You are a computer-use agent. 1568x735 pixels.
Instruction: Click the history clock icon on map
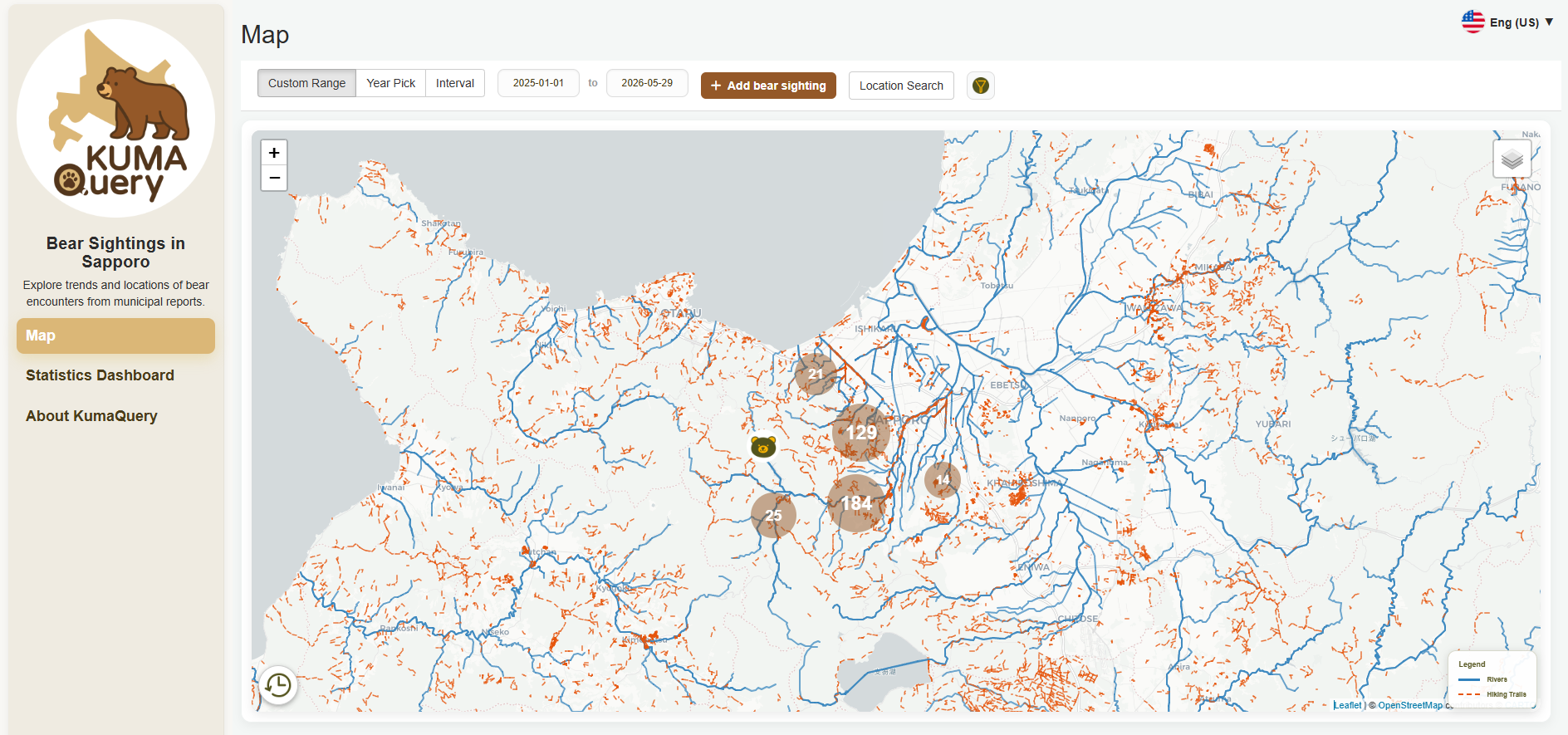[278, 685]
